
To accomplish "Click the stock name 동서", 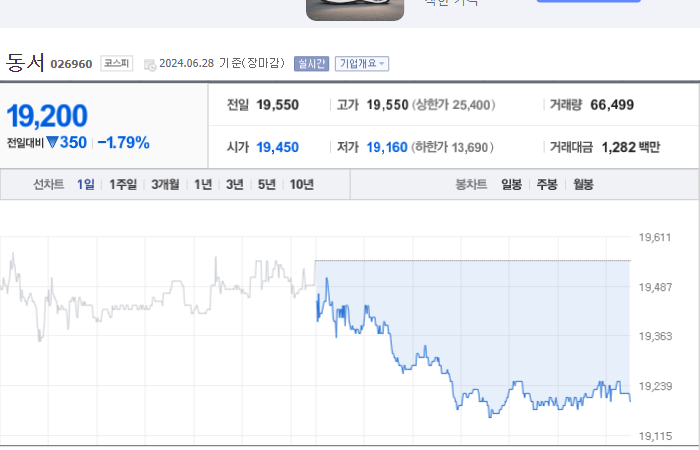I will point(25,62).
